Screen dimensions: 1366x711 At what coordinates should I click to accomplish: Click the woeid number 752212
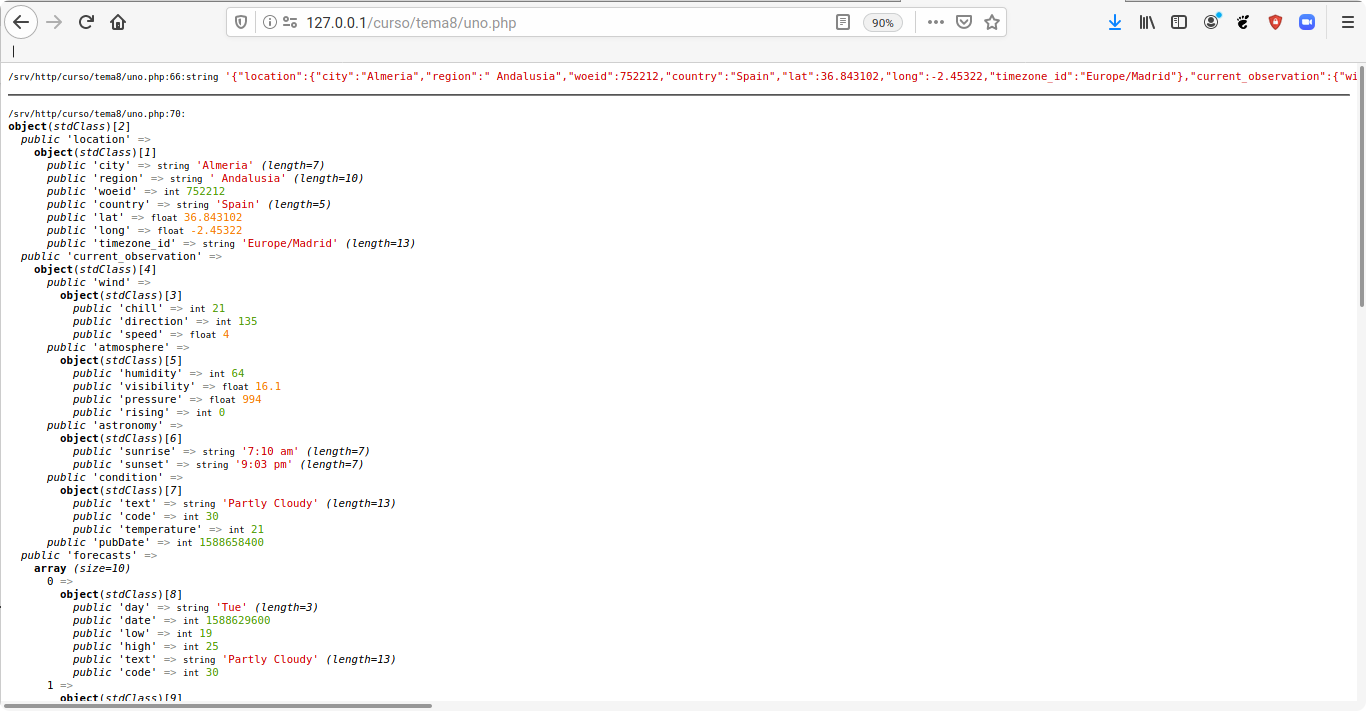click(205, 191)
